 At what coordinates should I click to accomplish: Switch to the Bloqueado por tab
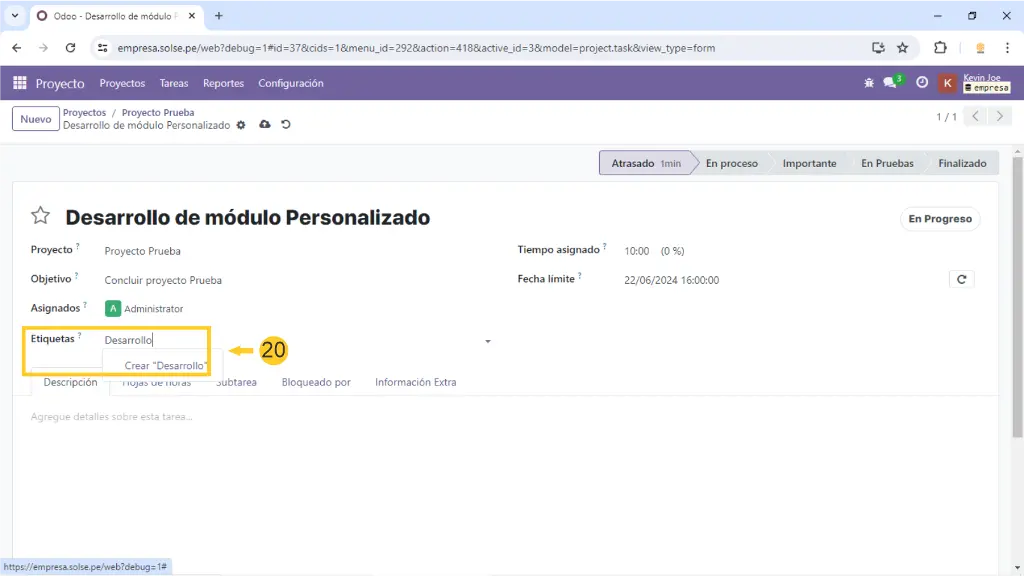(x=316, y=382)
